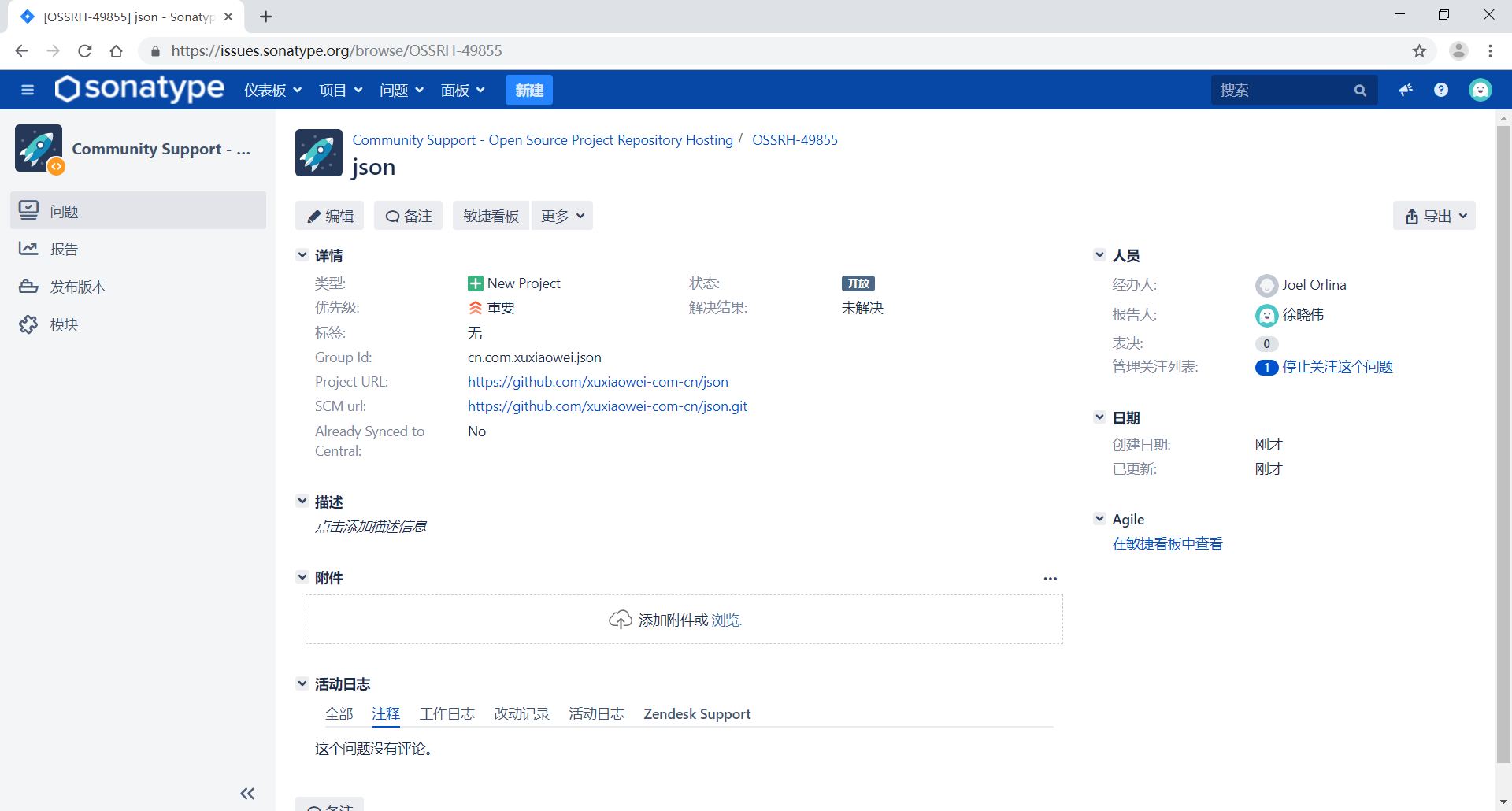Collapse the 日期 dates section
This screenshot has height=811, width=1512.
click(x=1100, y=417)
